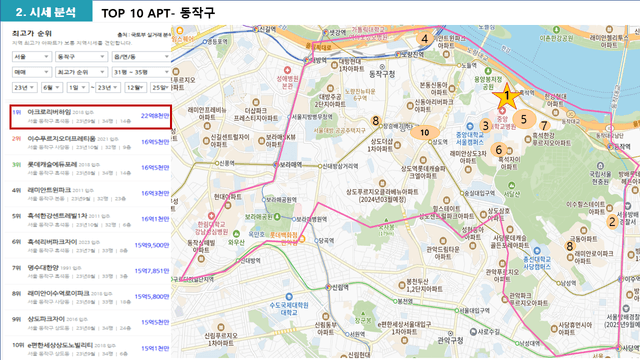Click the 신대방삼거리역 station marker

click(x=320, y=166)
